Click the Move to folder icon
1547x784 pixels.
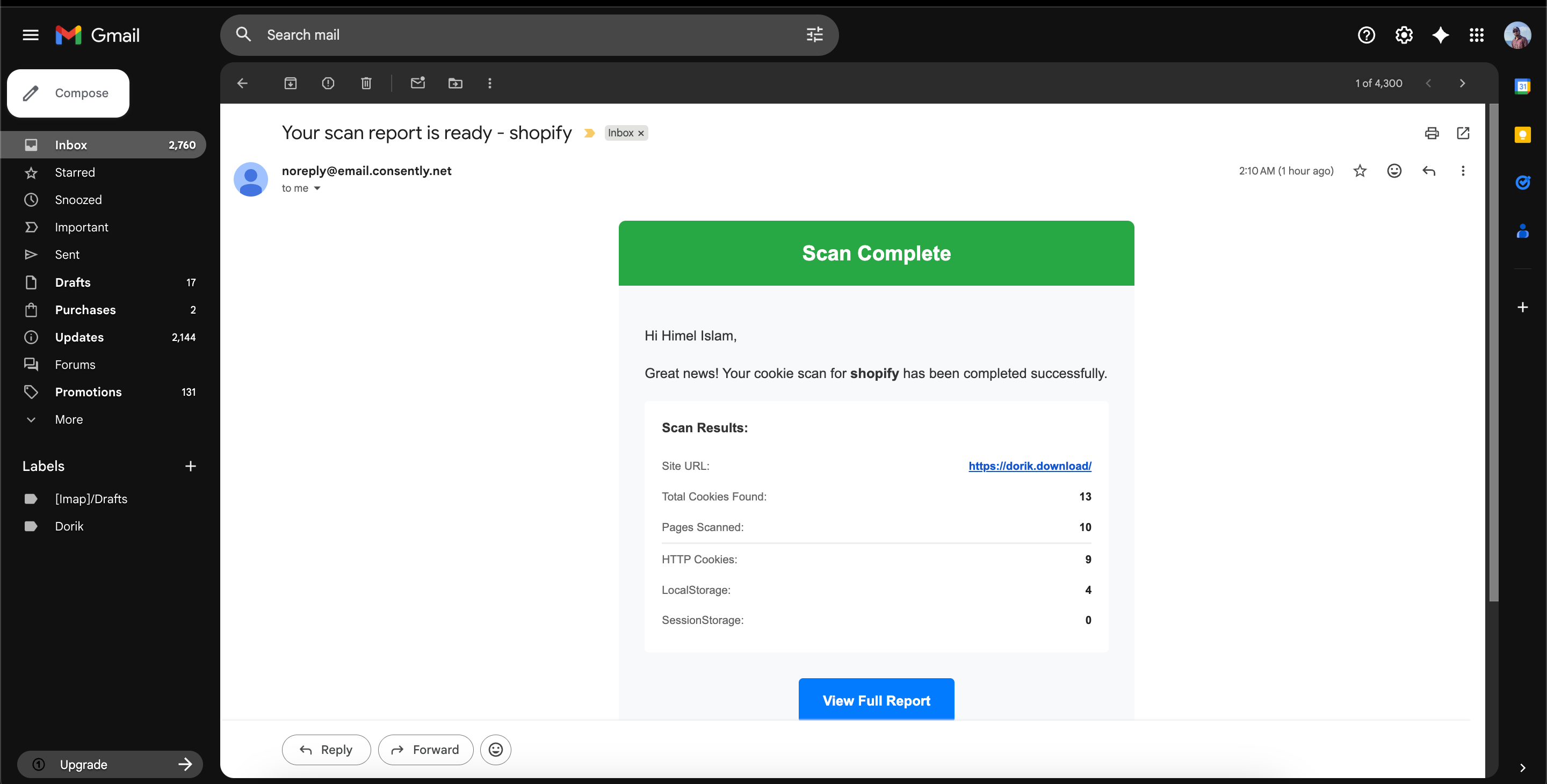[455, 83]
